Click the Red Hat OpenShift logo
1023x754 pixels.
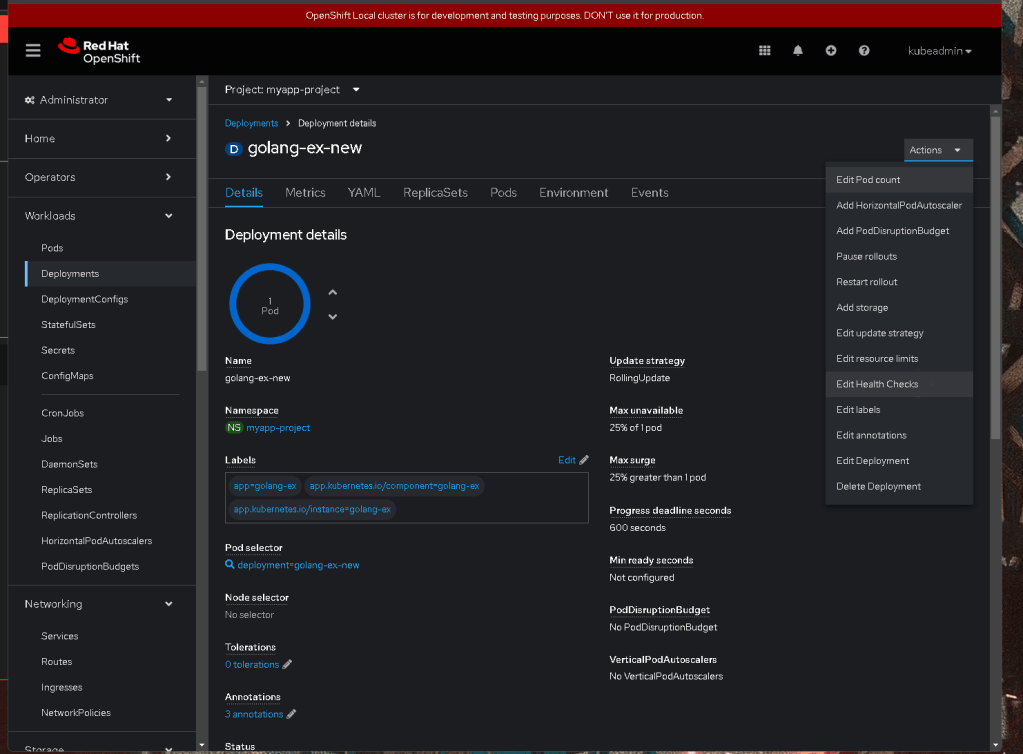(x=99, y=51)
